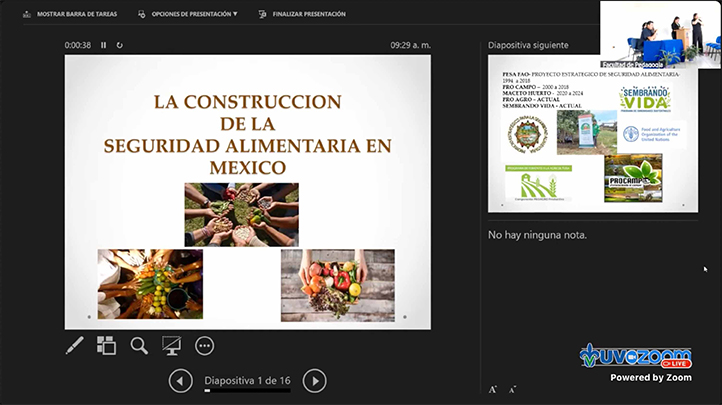This screenshot has height=405, width=722.
Task: Pause the presentation timer
Action: [104, 45]
